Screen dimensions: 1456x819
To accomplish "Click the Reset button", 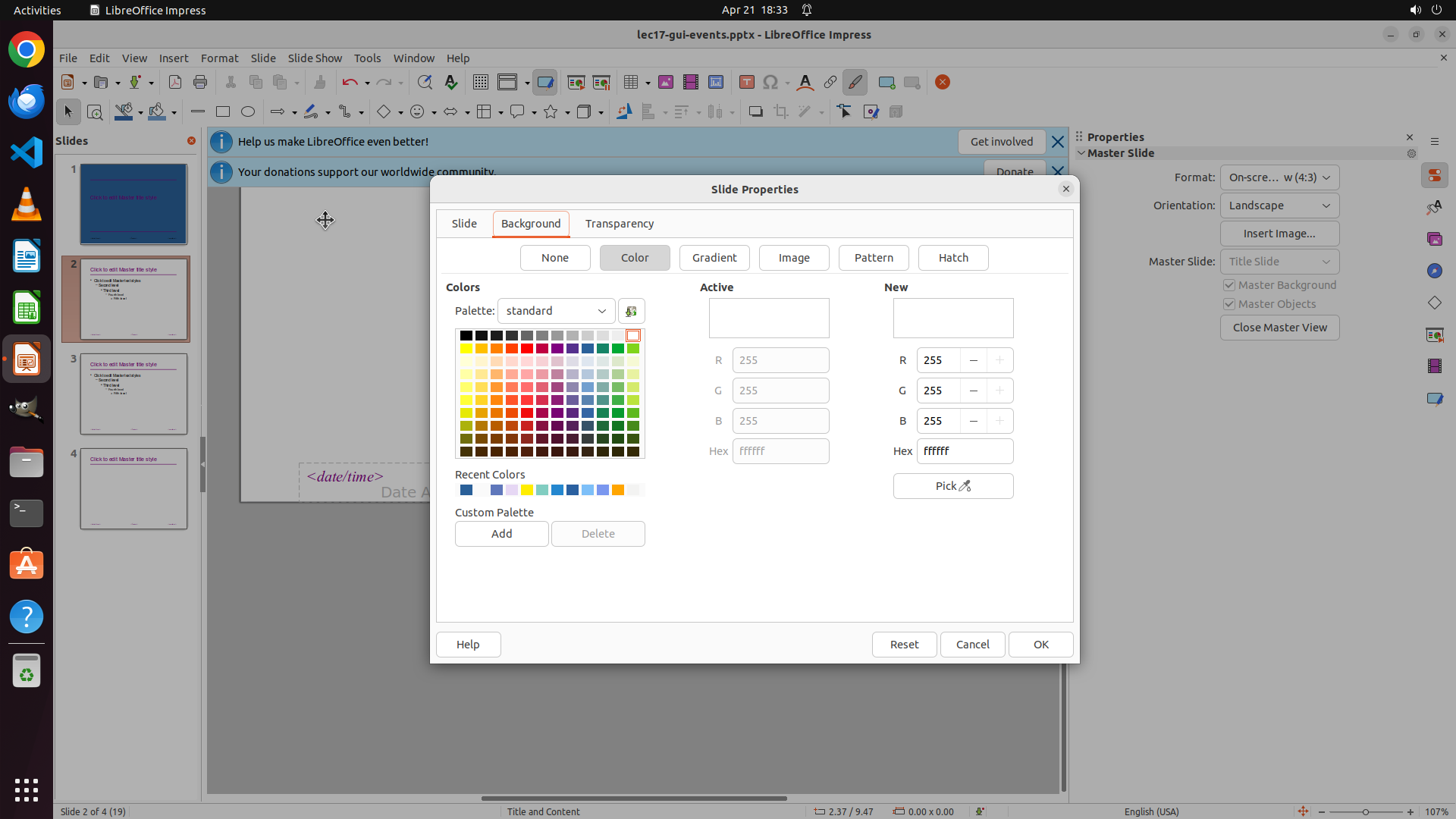I will coord(904,645).
